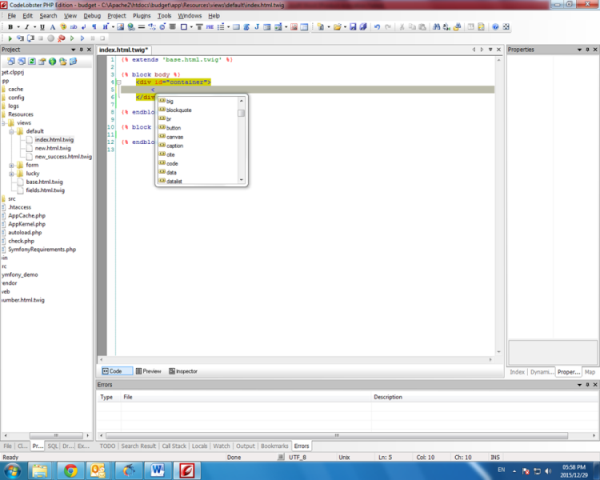Image resolution: width=600 pixels, height=480 pixels.
Task: Toggle the fold marker beside the div line
Action: [117, 82]
